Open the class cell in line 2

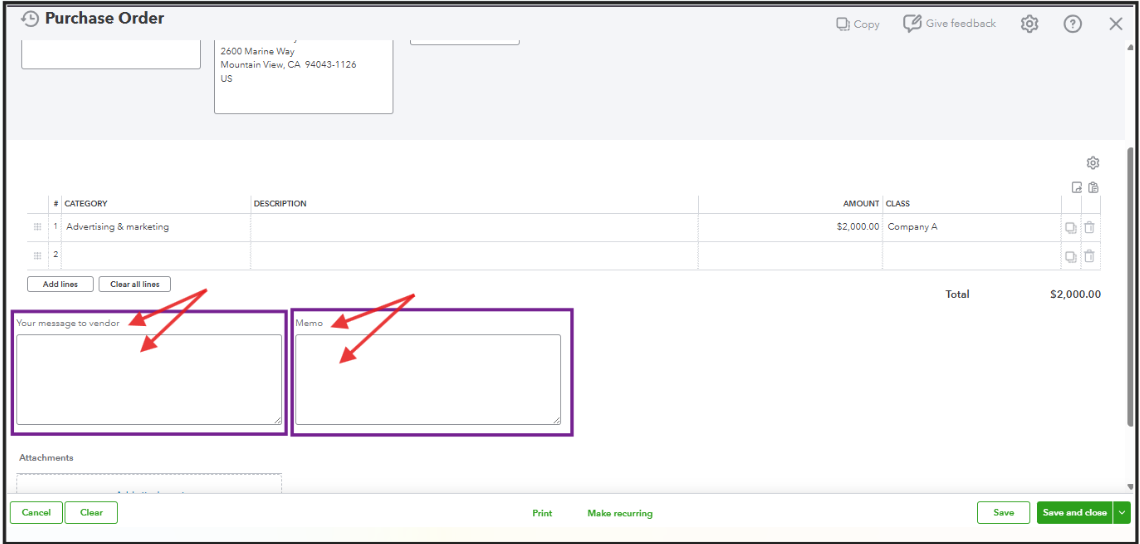tap(971, 255)
